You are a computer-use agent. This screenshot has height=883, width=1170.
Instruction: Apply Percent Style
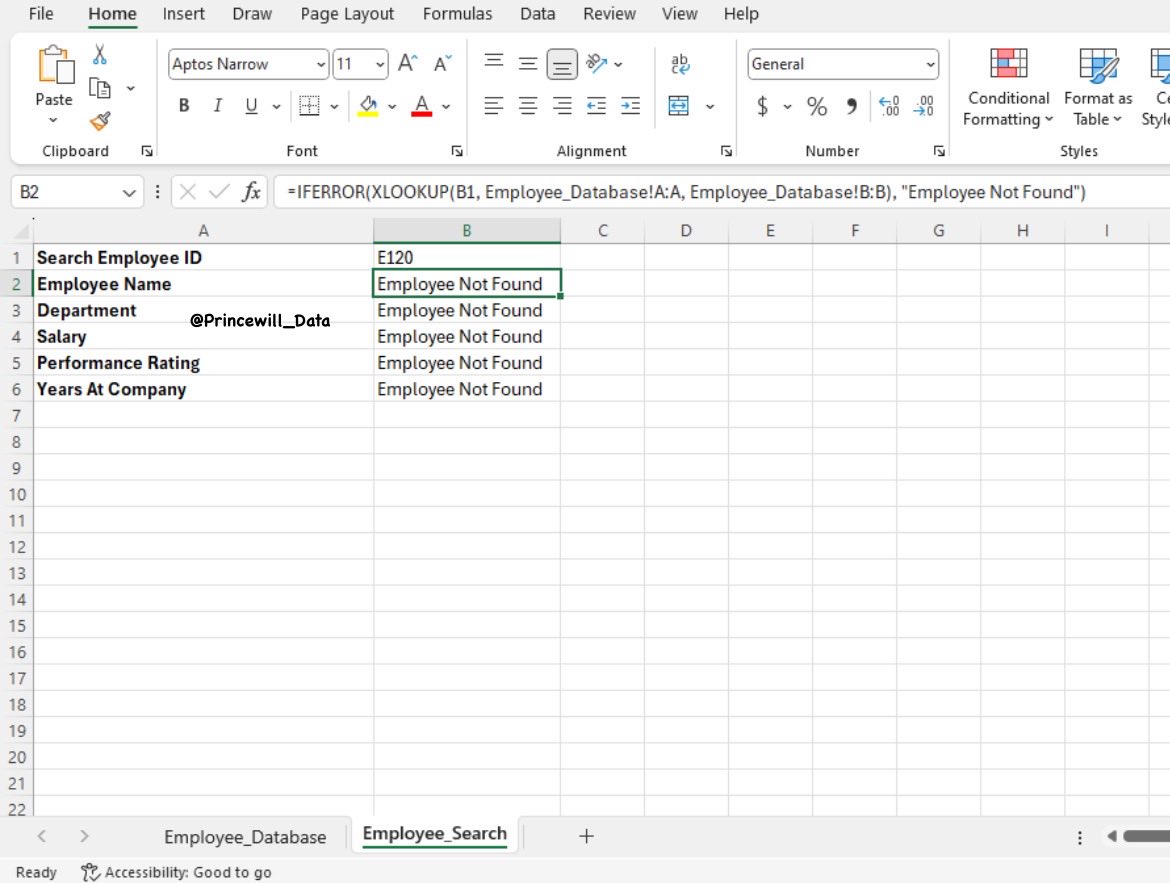click(816, 106)
